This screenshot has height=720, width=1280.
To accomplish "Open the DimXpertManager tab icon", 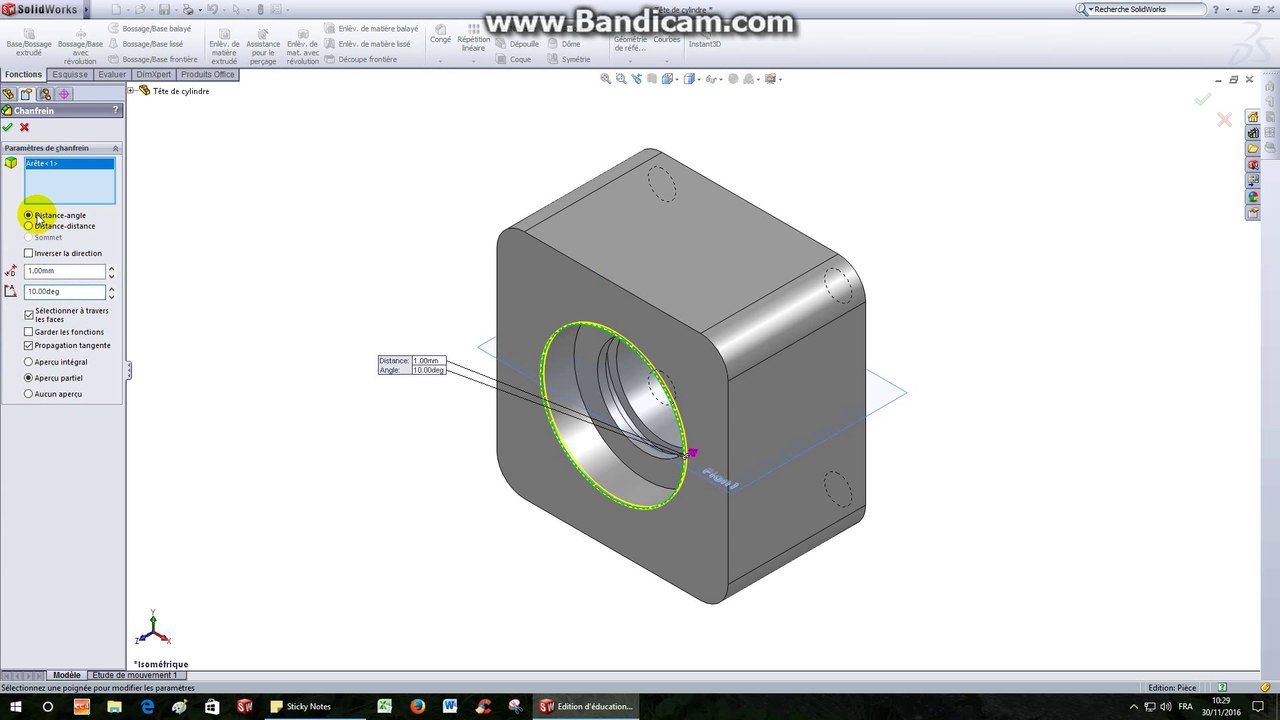I will 64,94.
